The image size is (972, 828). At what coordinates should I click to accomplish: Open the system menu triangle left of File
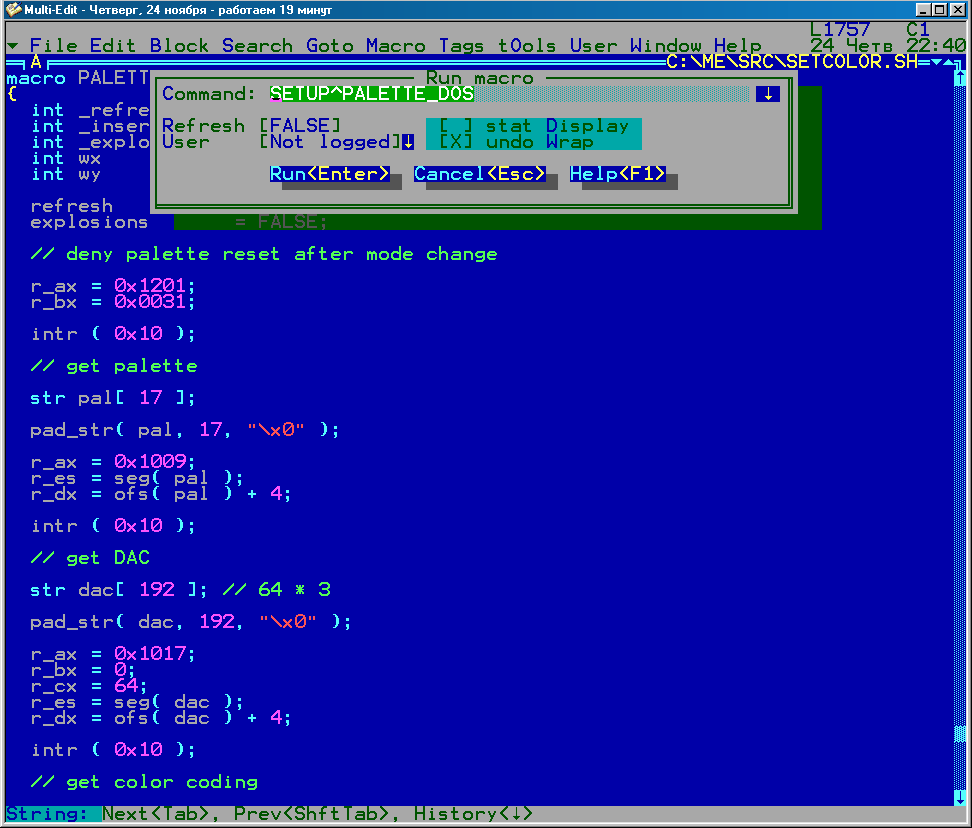(12, 46)
